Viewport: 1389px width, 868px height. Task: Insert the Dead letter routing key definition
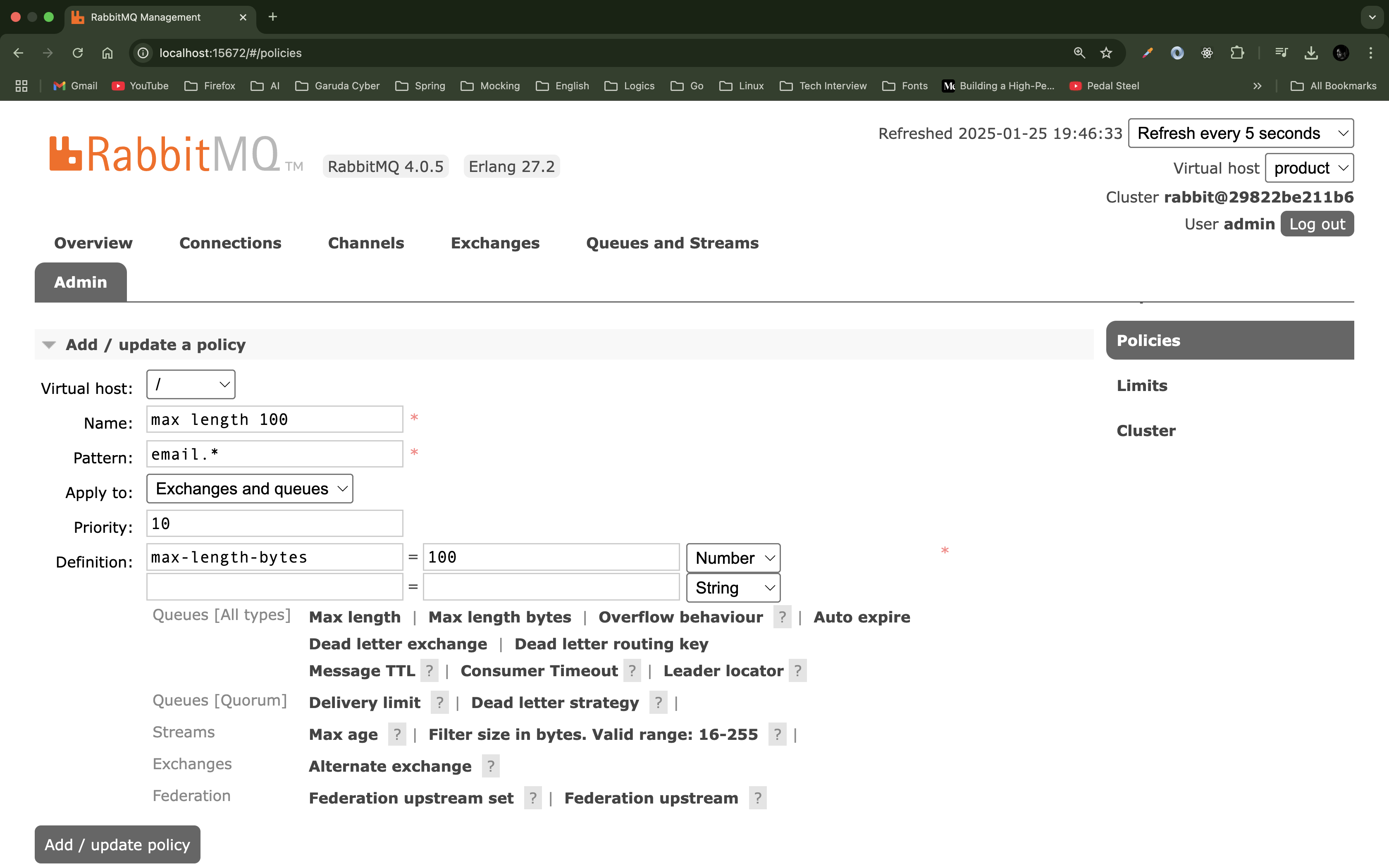point(611,644)
